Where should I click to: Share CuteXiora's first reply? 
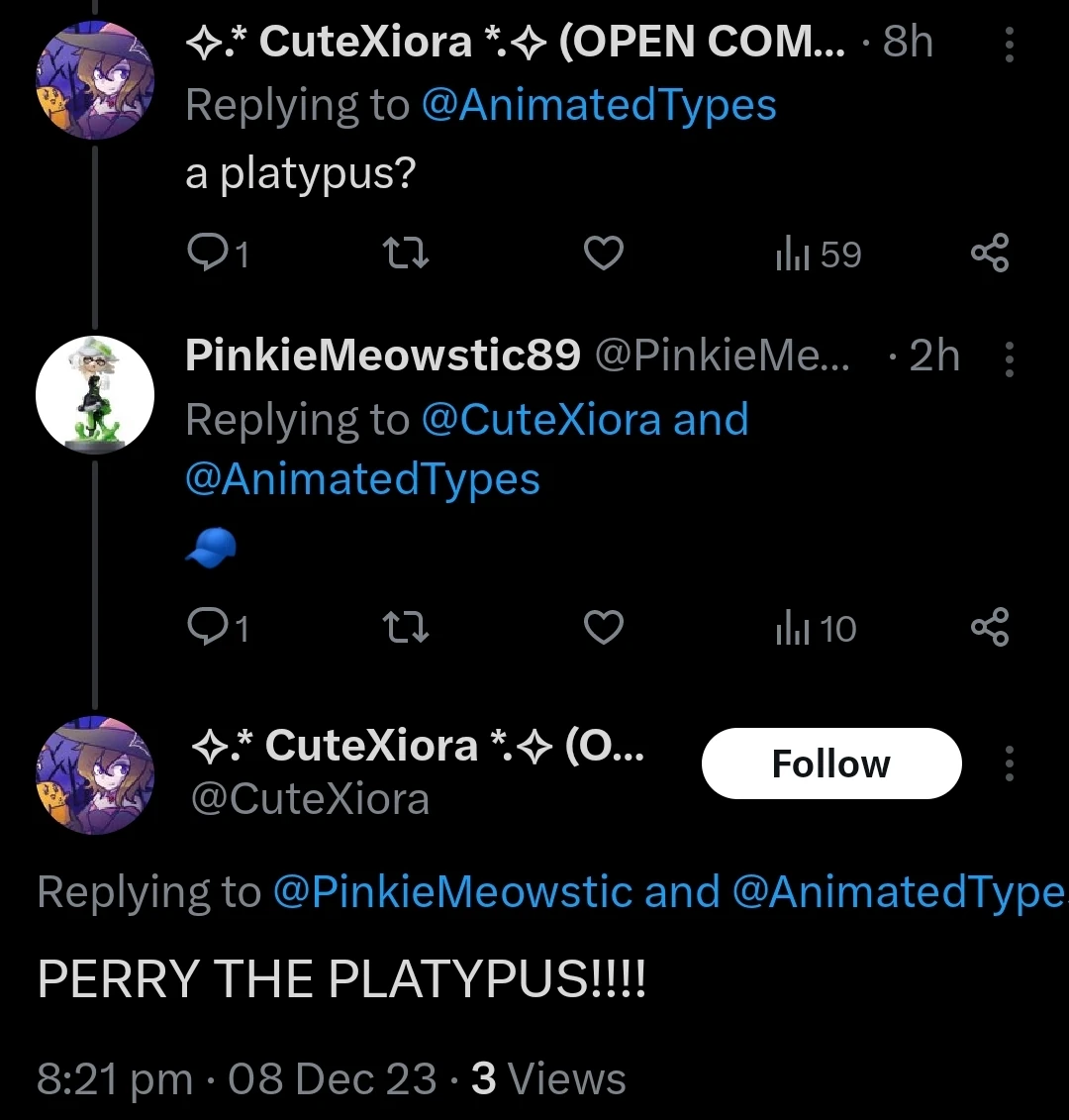point(990,253)
